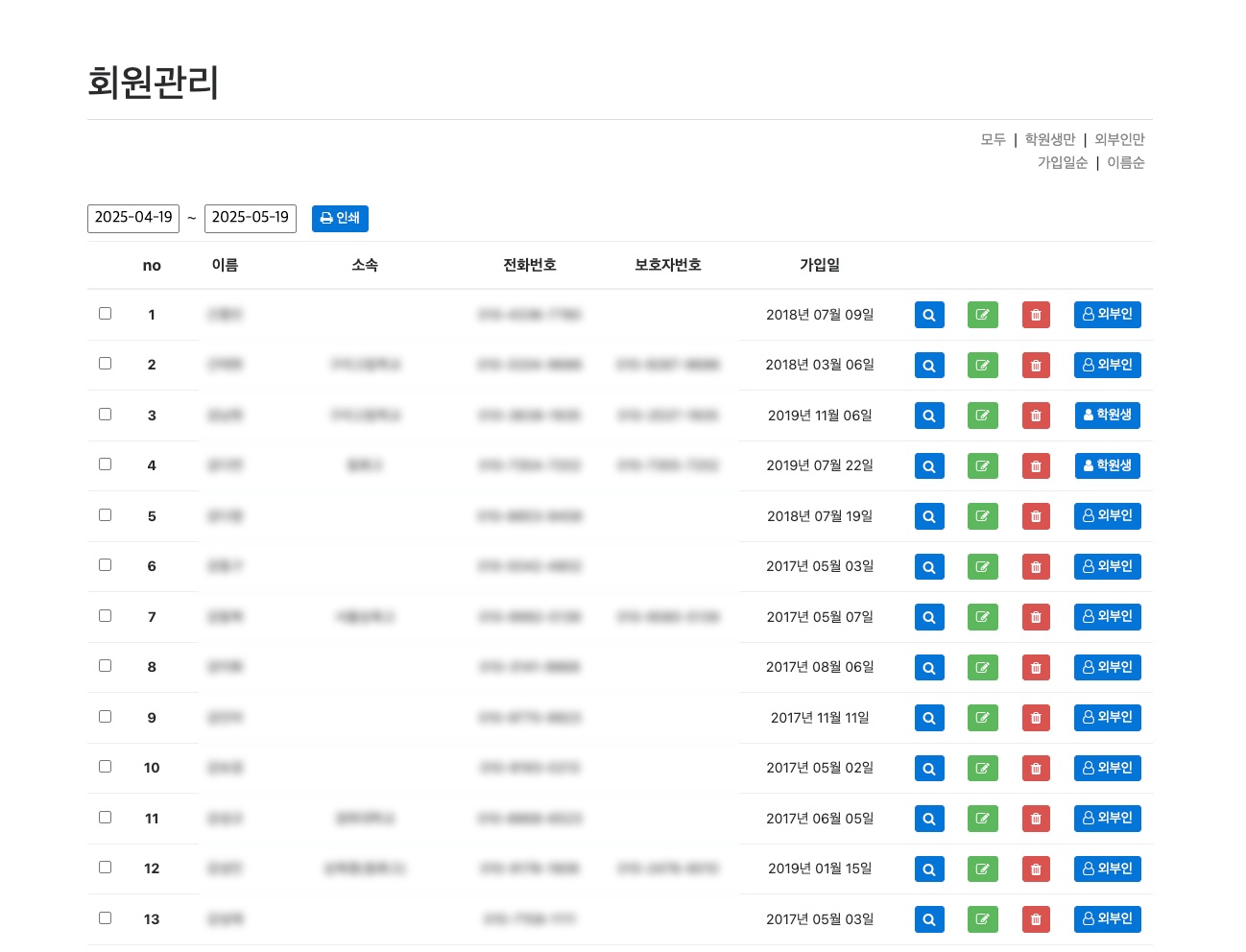Click the search icon in row 1
The image size is (1246, 952).
928,315
